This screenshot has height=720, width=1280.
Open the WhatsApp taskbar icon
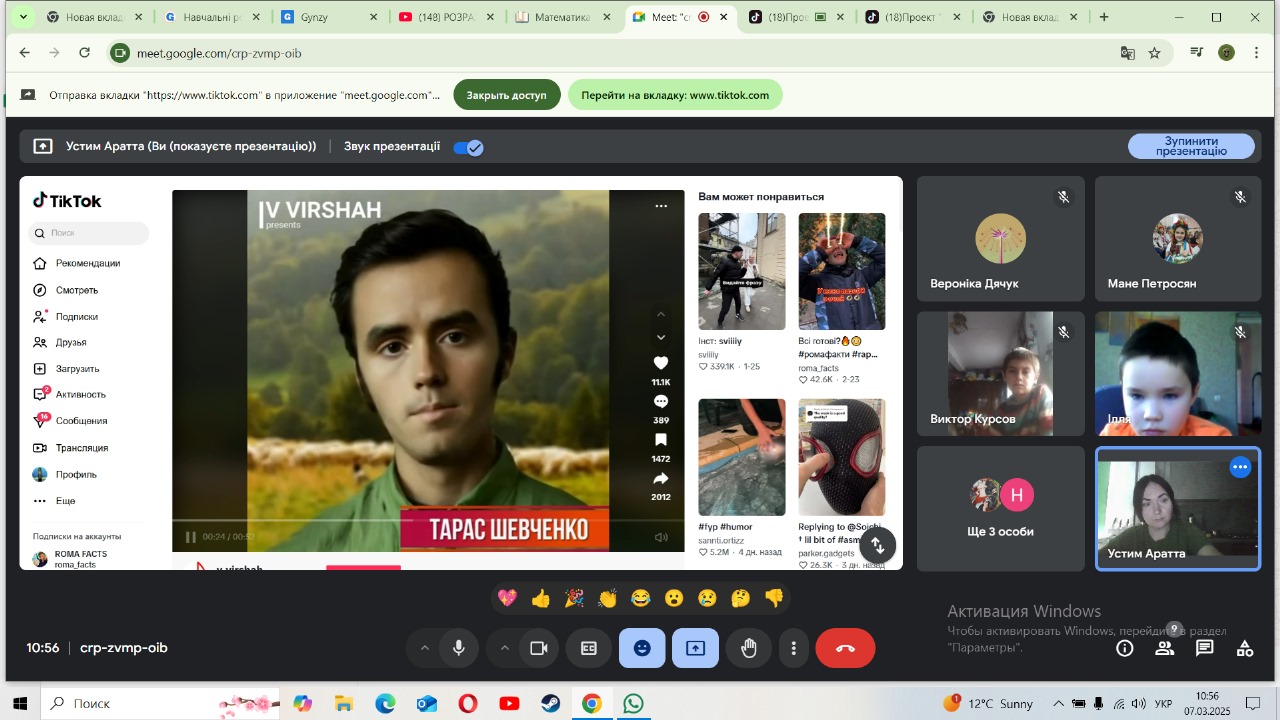(x=633, y=704)
